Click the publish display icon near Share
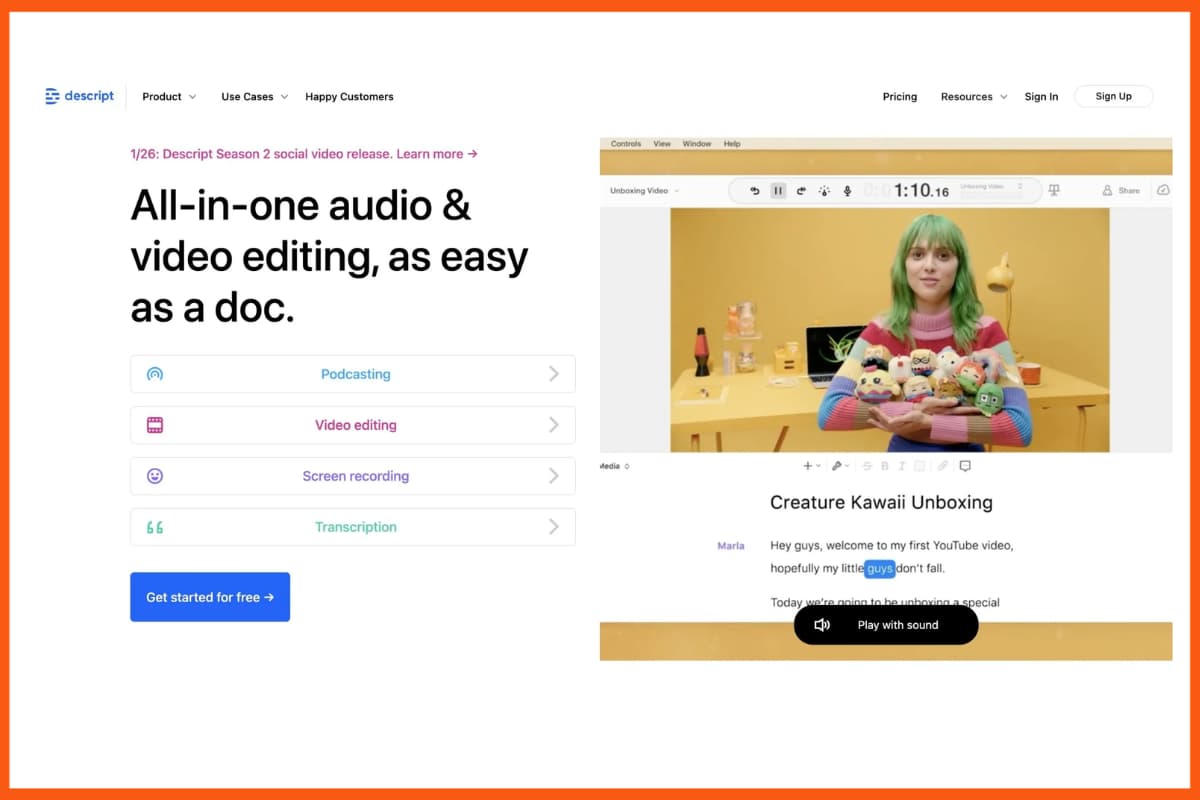 coord(1053,189)
